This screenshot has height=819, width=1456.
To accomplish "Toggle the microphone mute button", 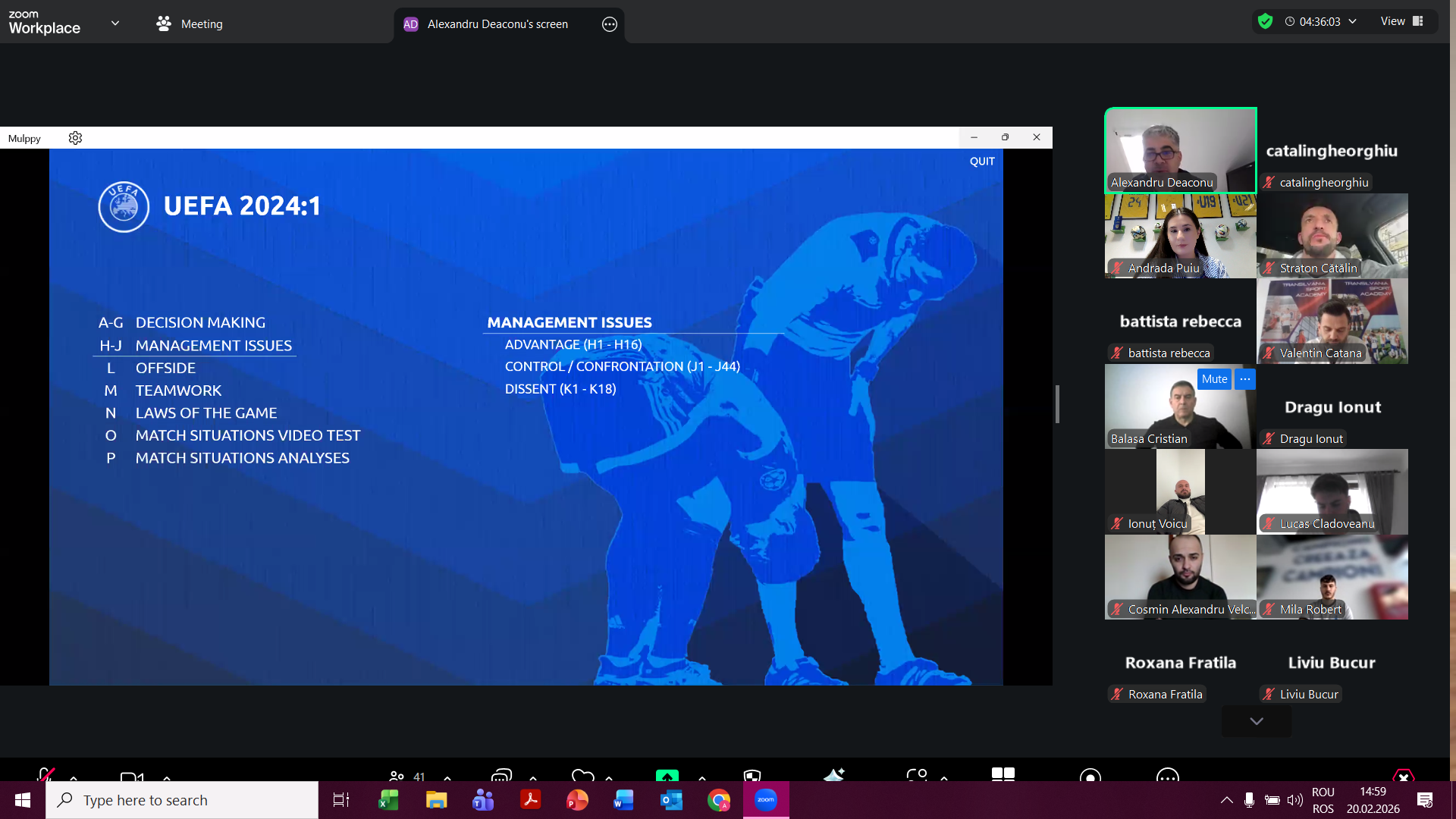I will coord(45,775).
